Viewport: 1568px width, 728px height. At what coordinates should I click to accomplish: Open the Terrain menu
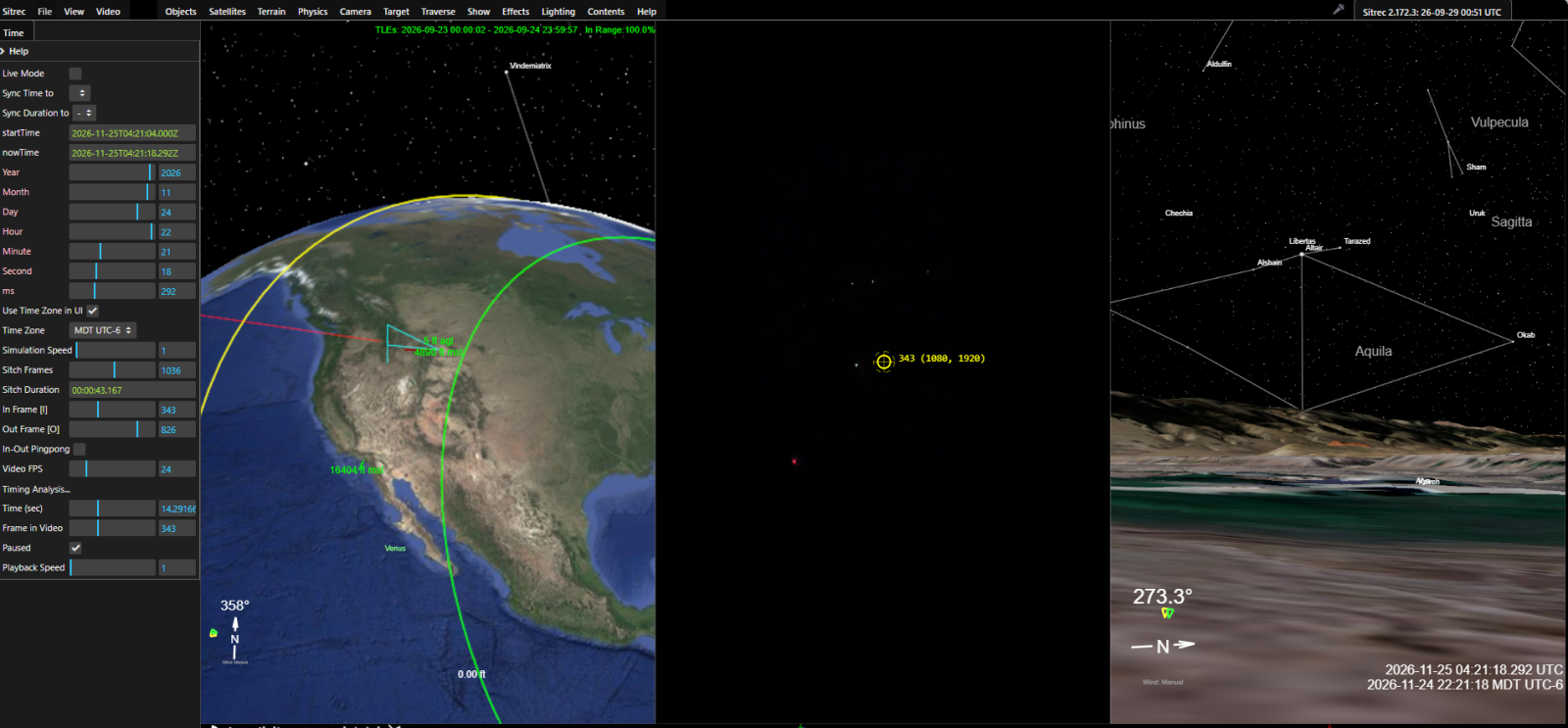pos(271,12)
